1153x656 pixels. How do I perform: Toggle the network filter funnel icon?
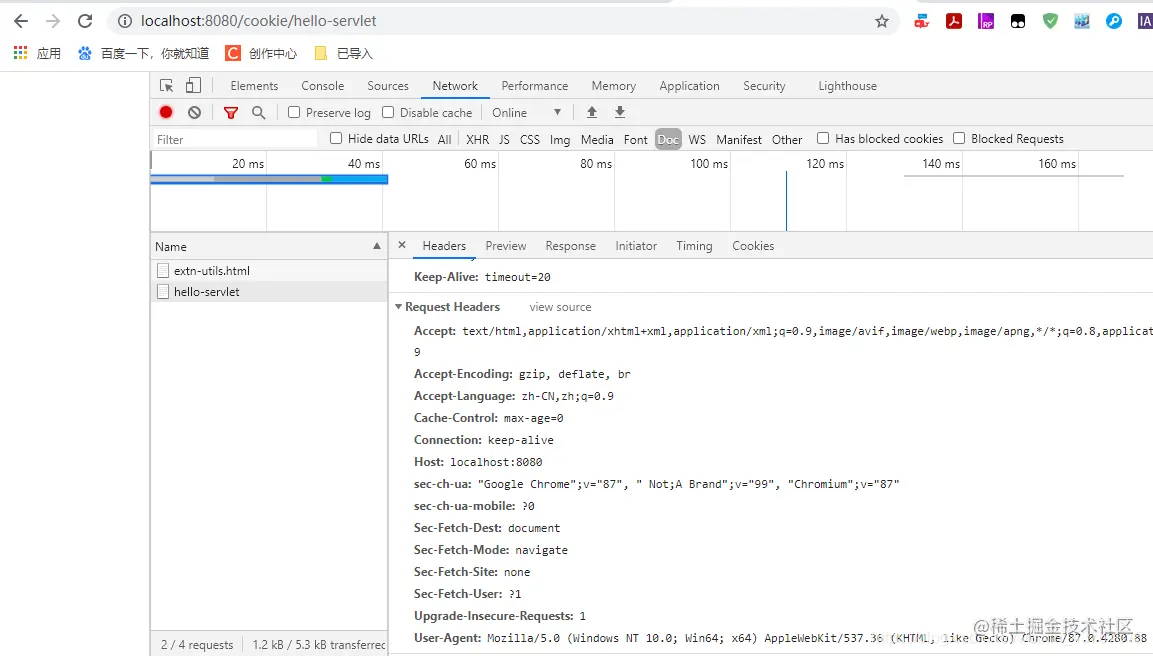click(231, 113)
